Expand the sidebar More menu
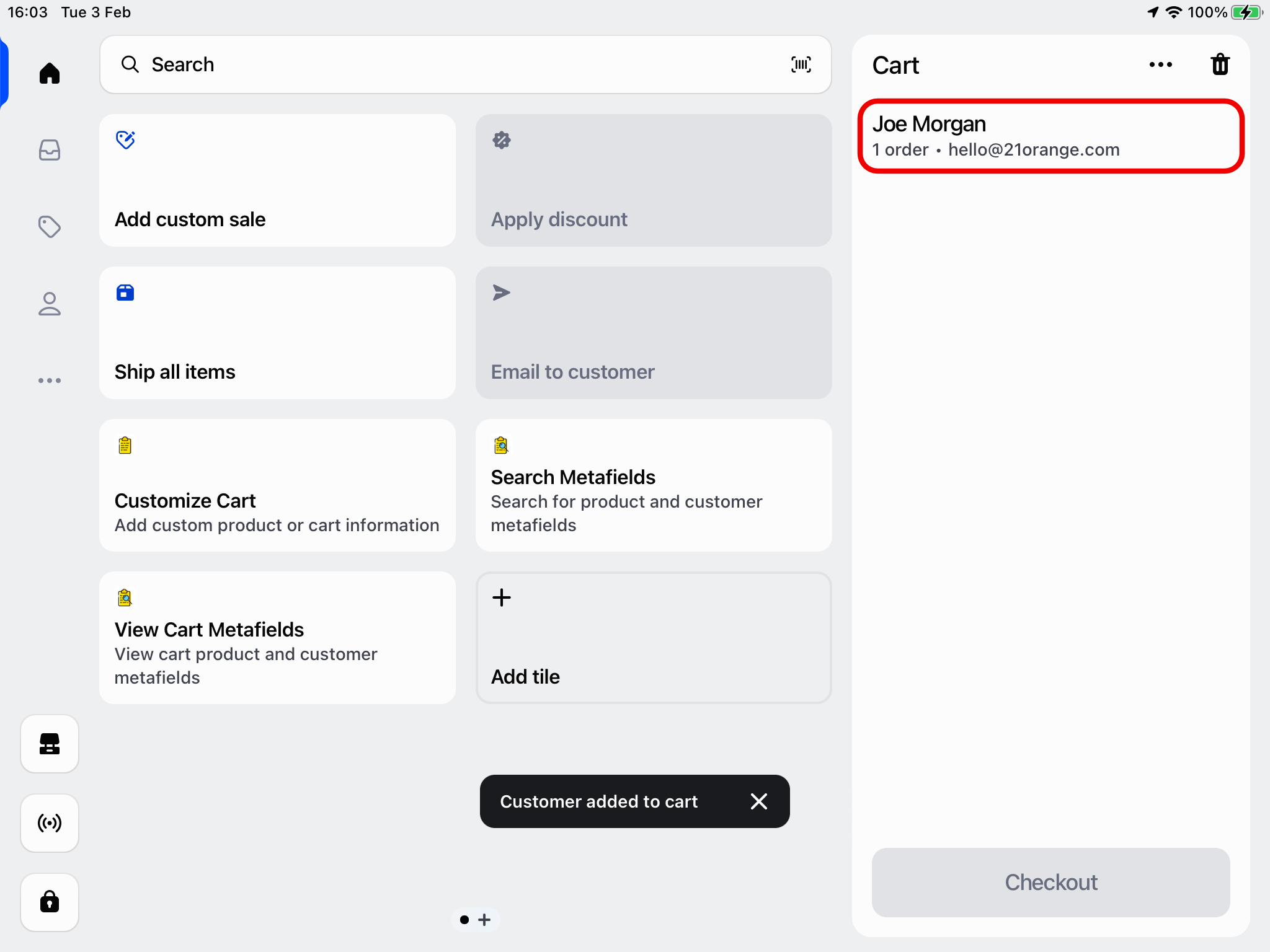The height and width of the screenshot is (952, 1270). [50, 381]
